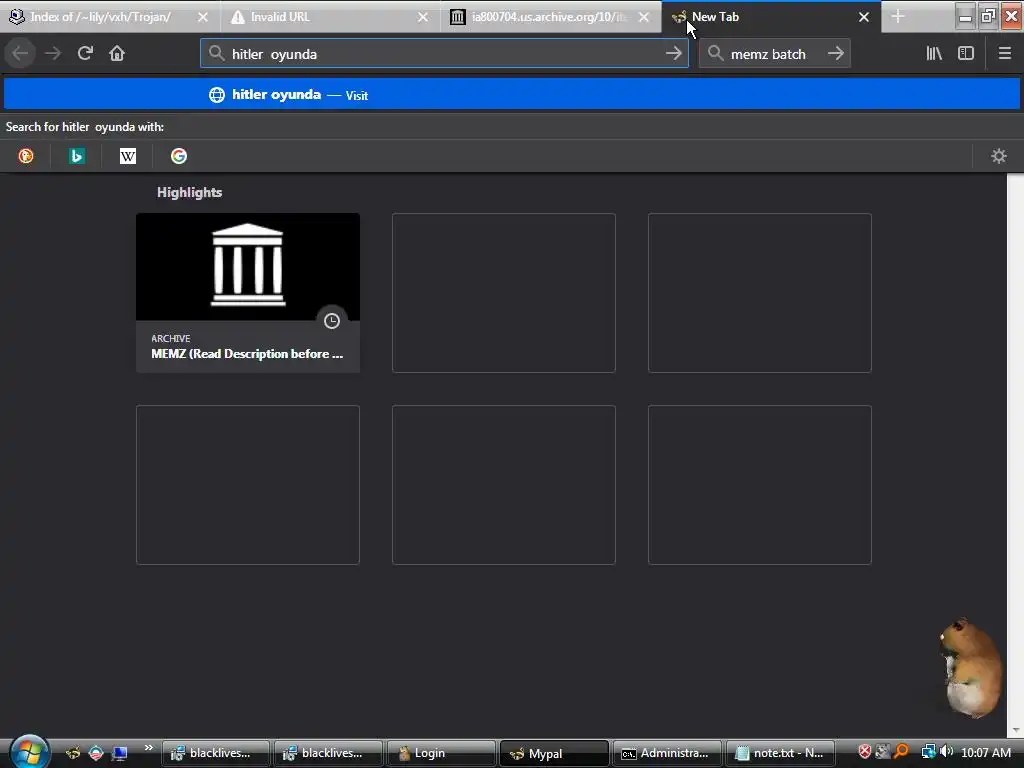Reload the current page
1024x768 pixels.
click(85, 54)
